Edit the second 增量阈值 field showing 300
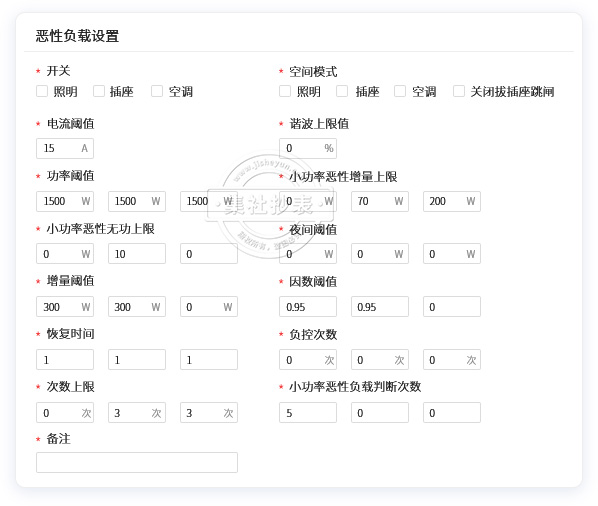Viewport: 598px width, 506px height. (137, 307)
